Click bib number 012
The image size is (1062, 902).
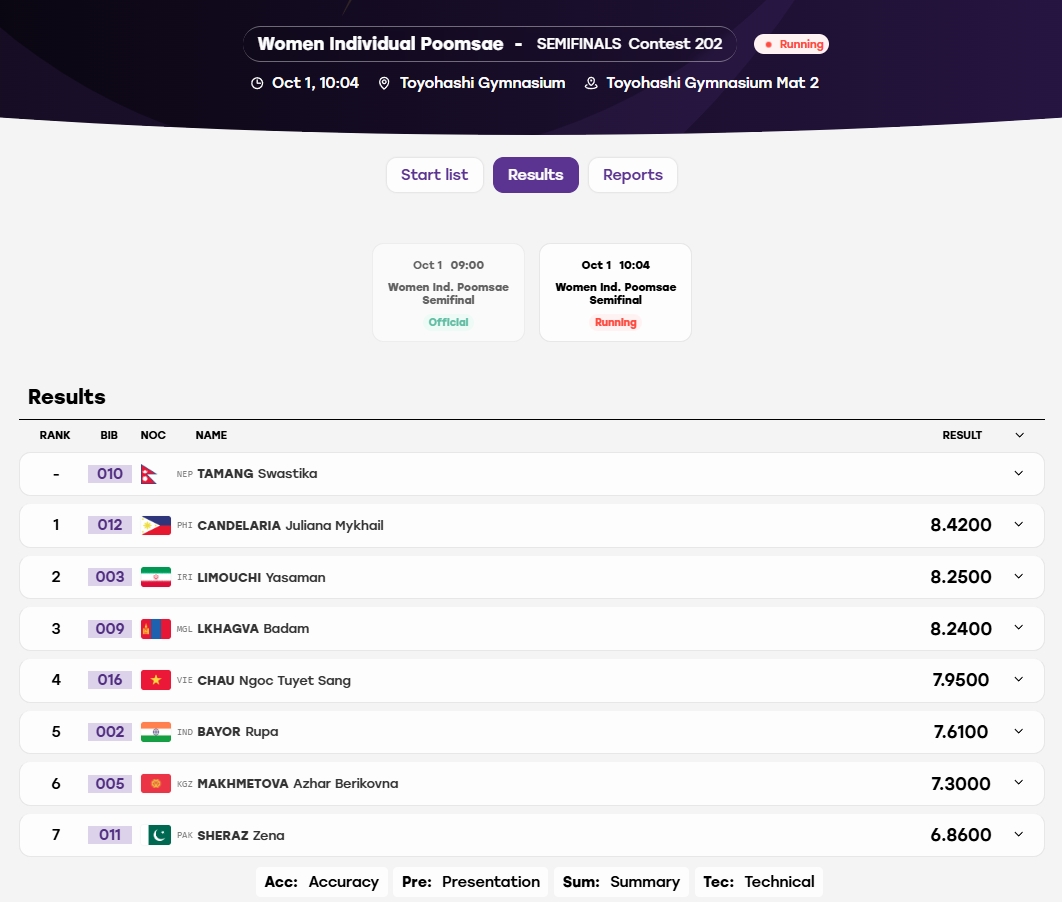[110, 525]
